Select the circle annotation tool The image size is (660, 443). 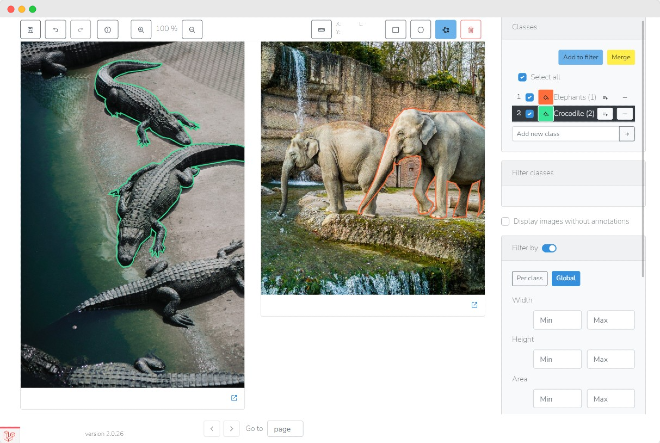pyautogui.click(x=420, y=30)
